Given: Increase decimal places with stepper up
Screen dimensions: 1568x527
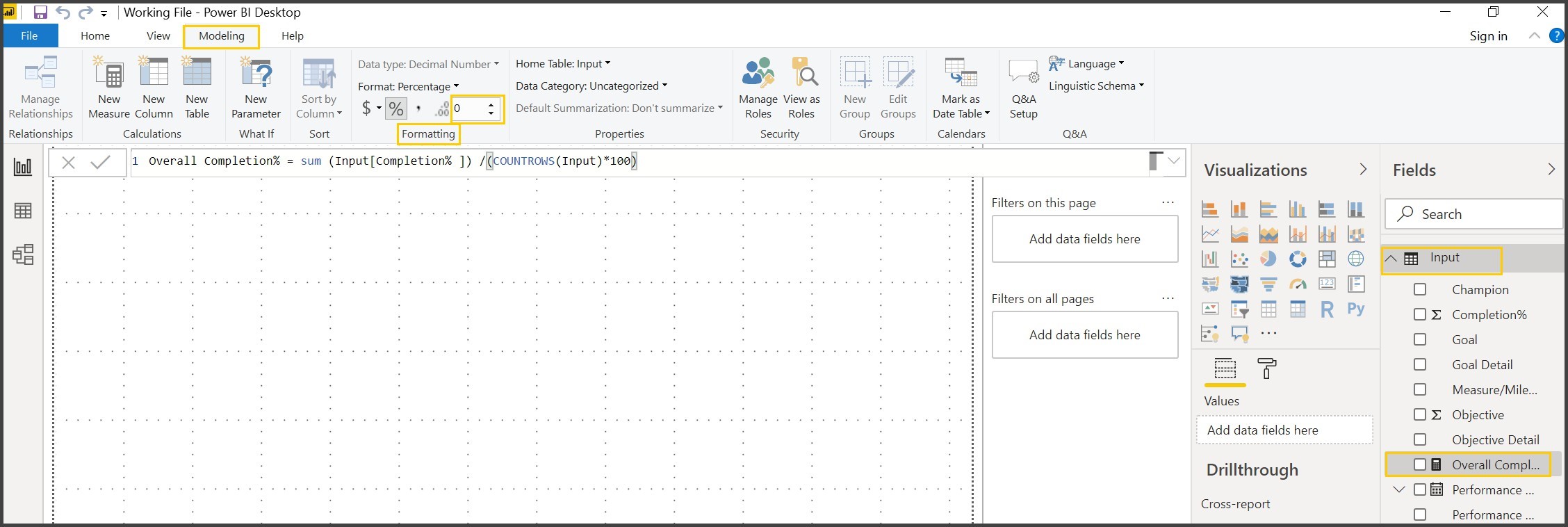Looking at the screenshot, I should [x=491, y=104].
